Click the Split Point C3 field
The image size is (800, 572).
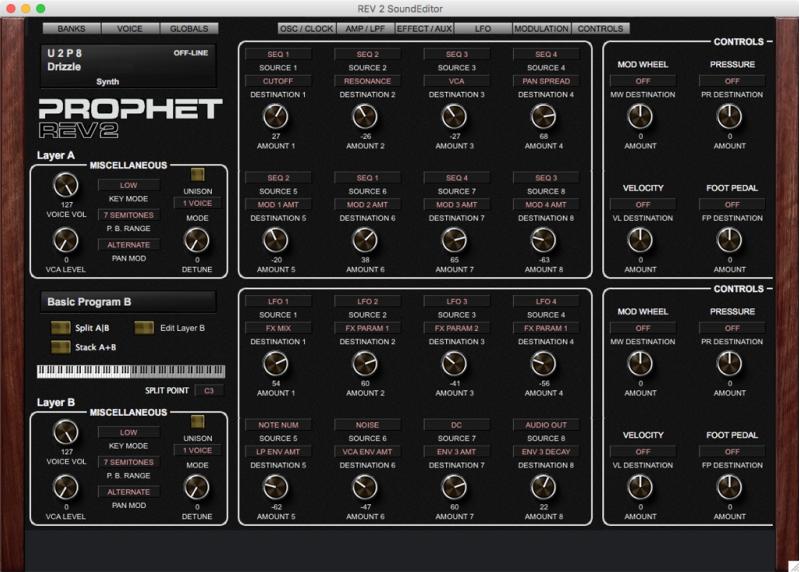[209, 390]
